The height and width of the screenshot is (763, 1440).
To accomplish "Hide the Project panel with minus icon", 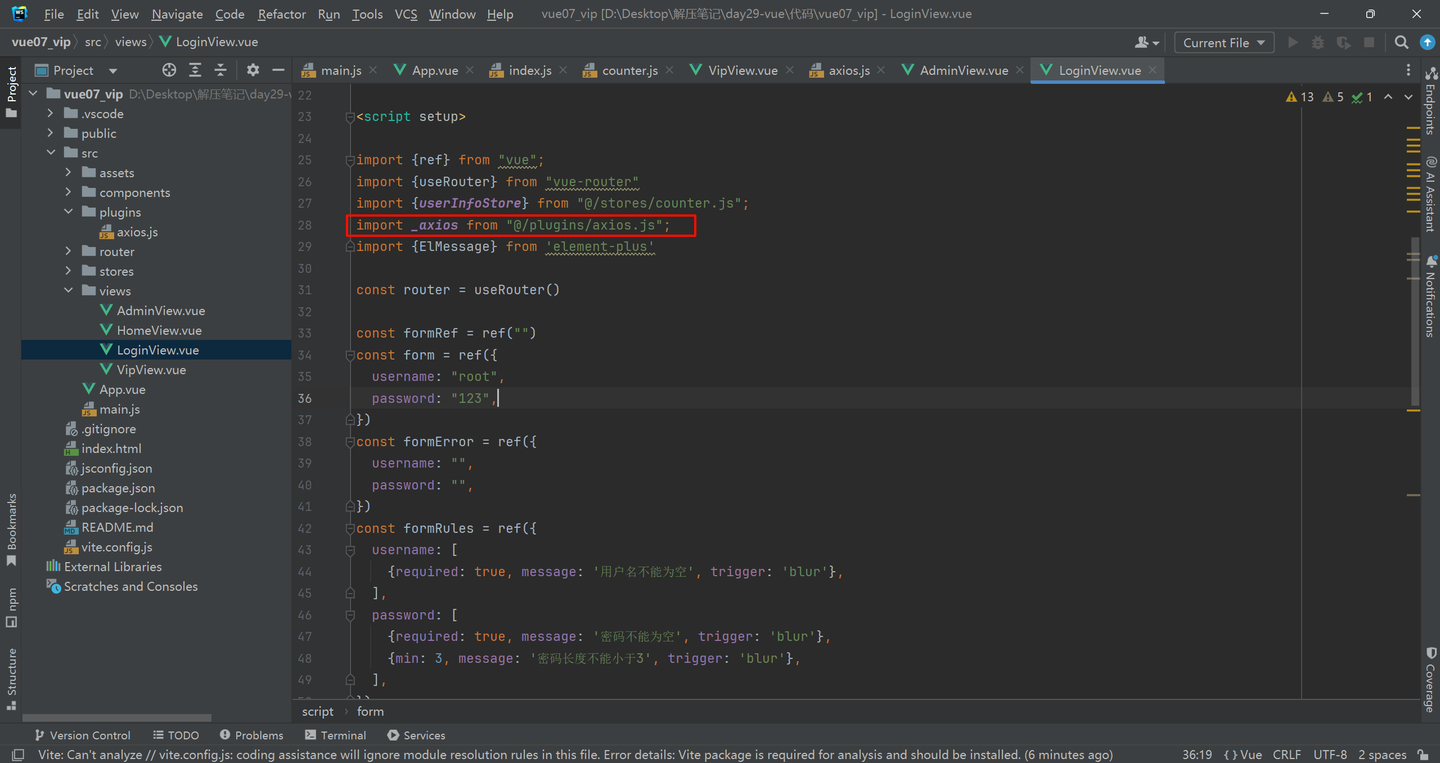I will pyautogui.click(x=278, y=70).
